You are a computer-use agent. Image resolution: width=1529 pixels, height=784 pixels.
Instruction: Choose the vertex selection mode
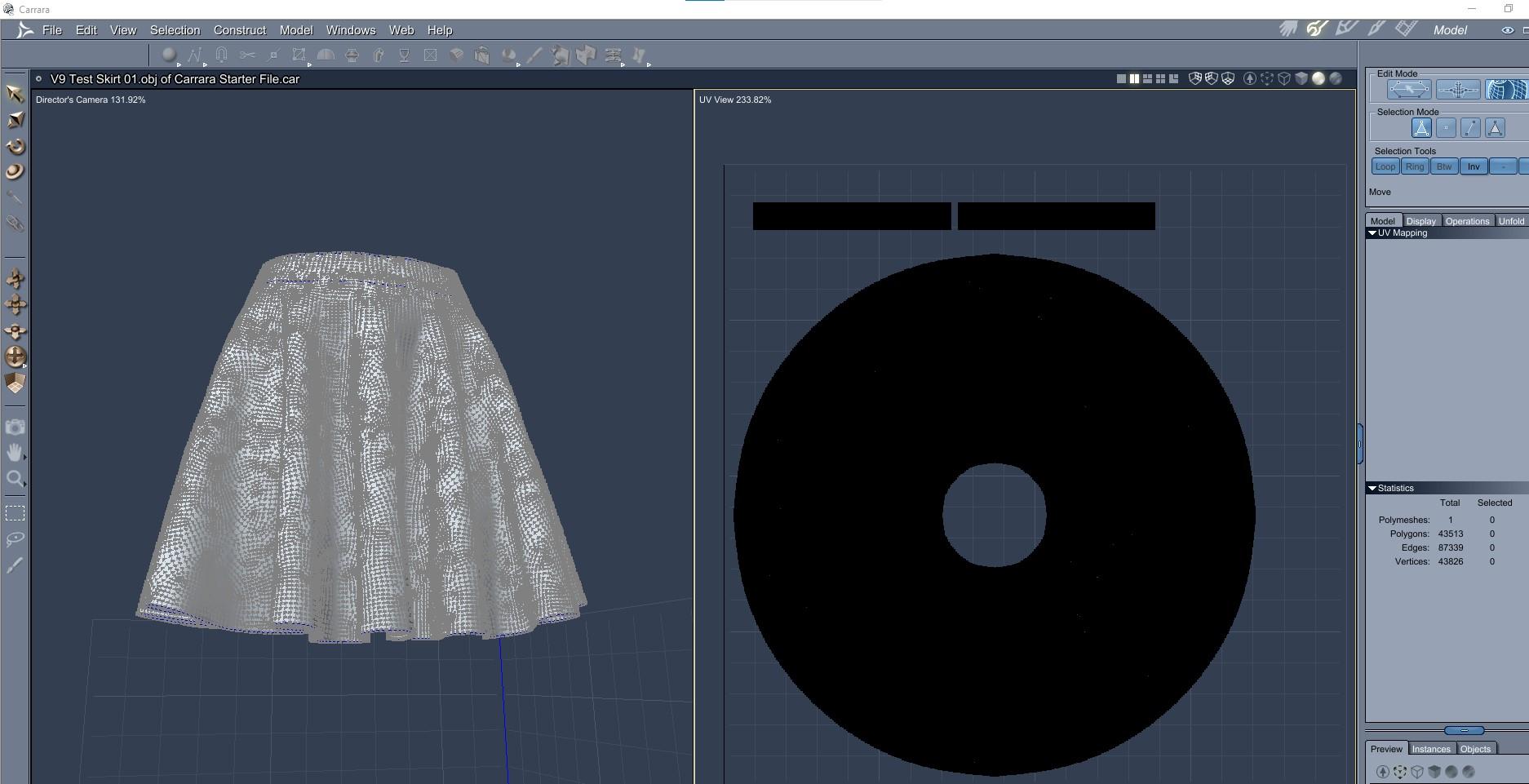[x=1446, y=128]
